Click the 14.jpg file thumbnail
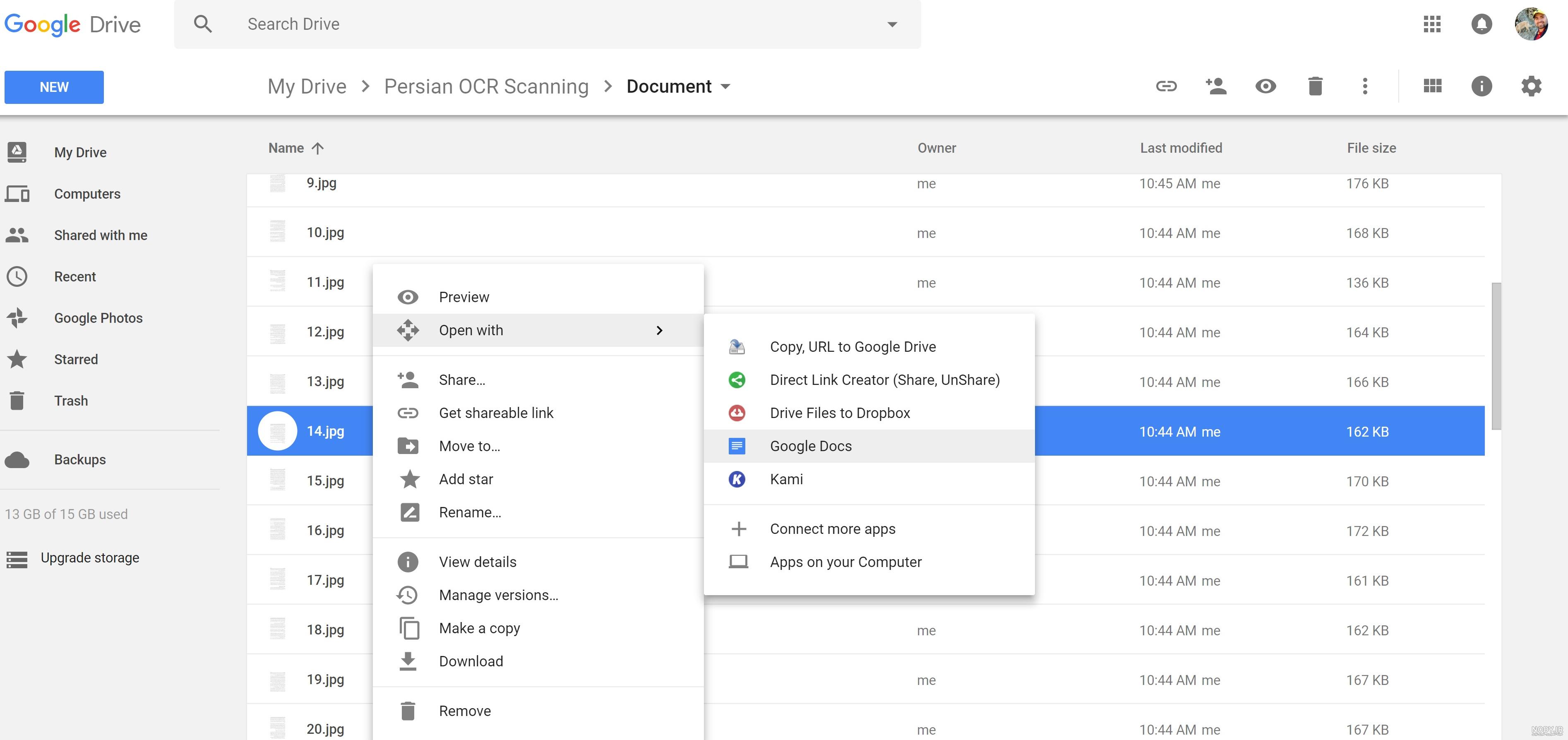1568x740 pixels. point(278,431)
